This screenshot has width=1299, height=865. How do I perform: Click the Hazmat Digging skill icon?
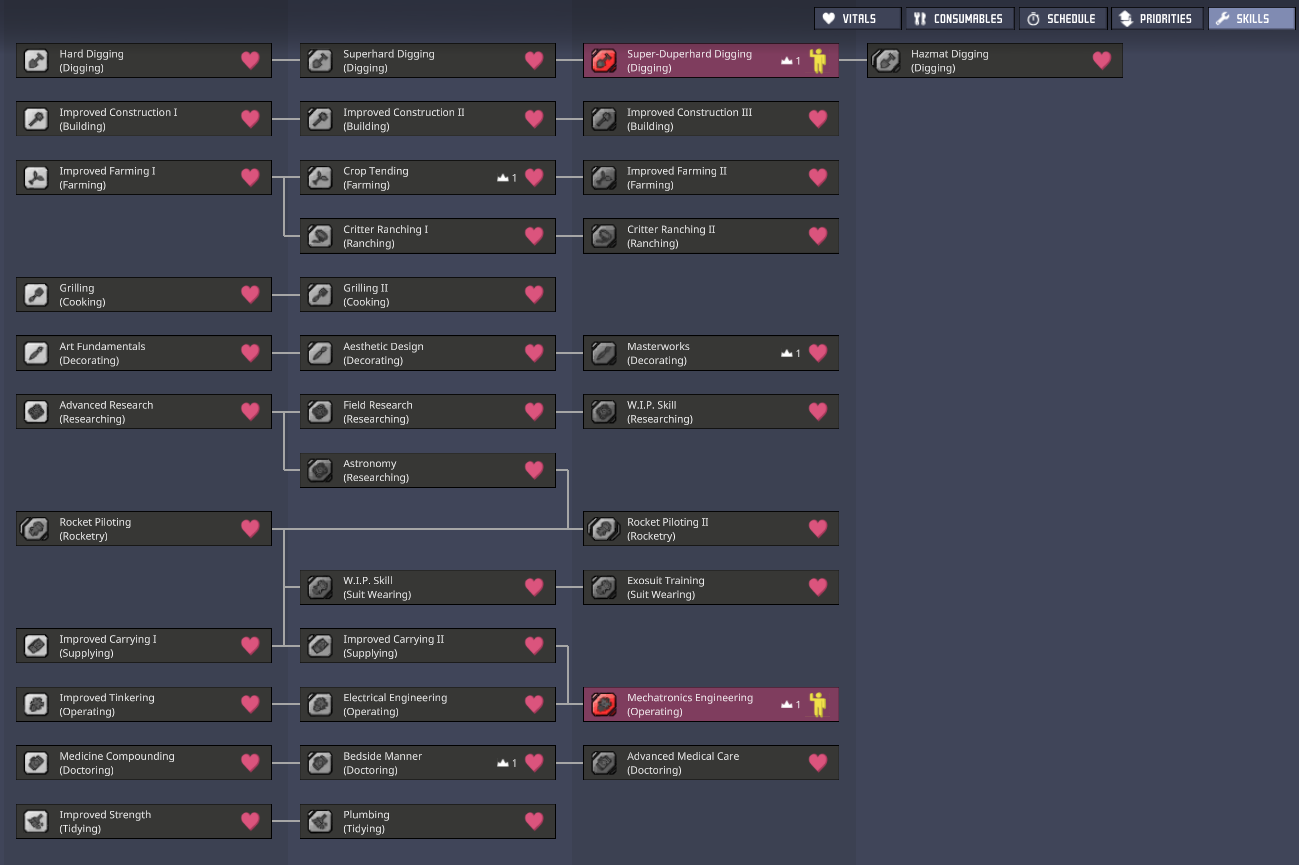point(885,61)
